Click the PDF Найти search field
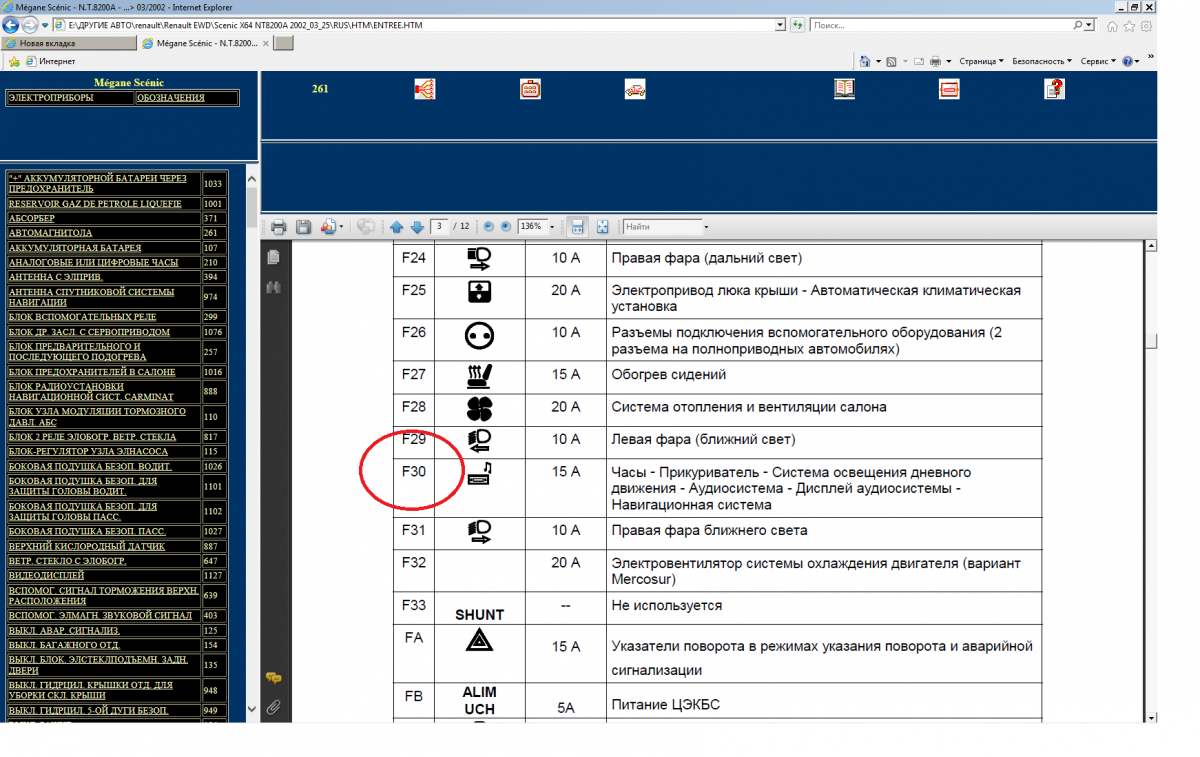The image size is (1200, 757). click(661, 227)
